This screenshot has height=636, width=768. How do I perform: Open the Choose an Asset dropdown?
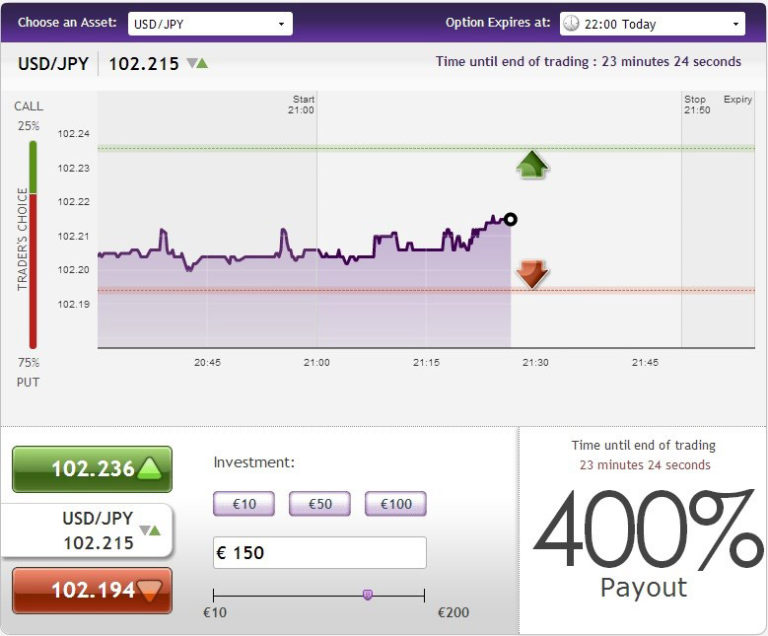pyautogui.click(x=210, y=24)
